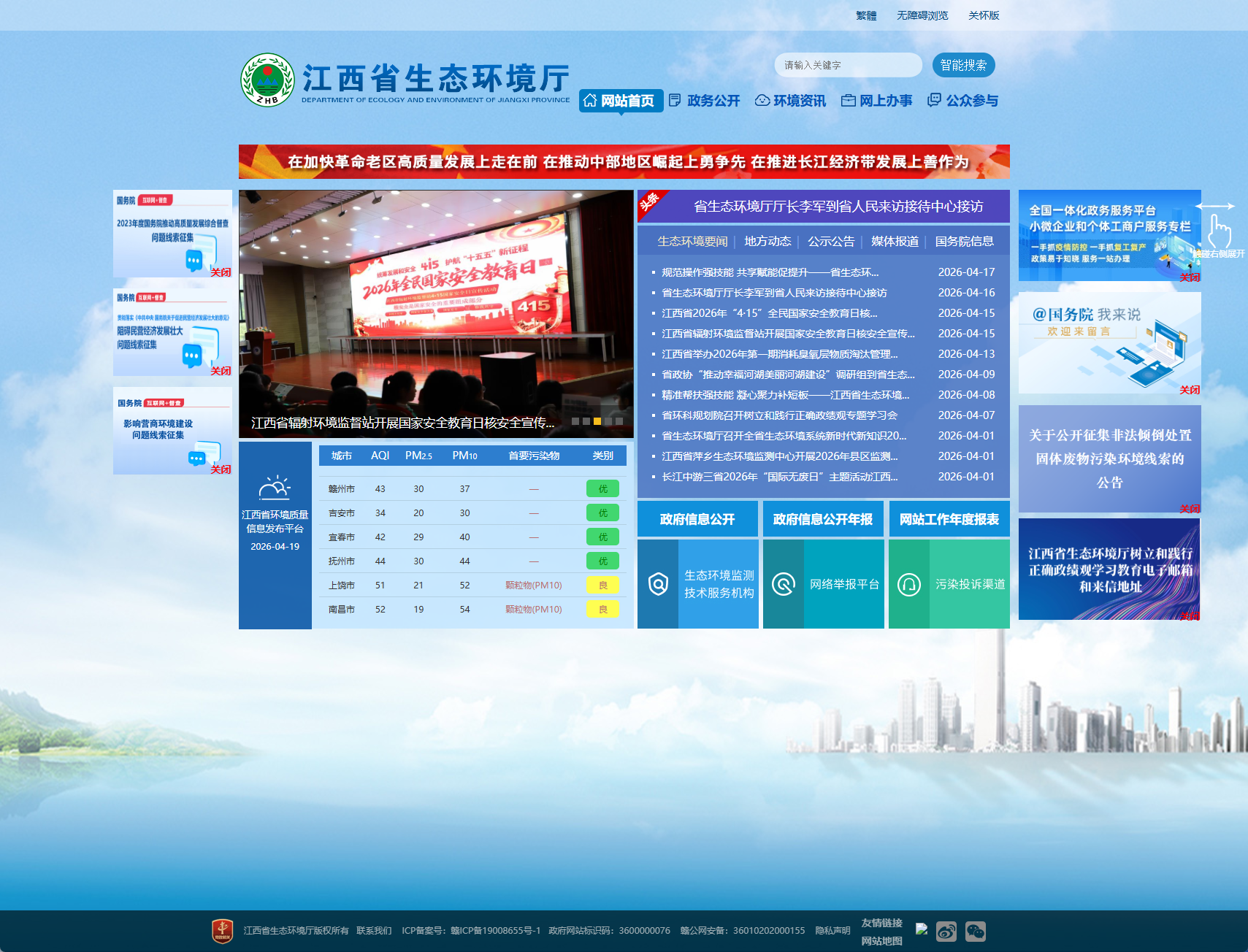Switch to the 公示公告 news tab

(831, 242)
